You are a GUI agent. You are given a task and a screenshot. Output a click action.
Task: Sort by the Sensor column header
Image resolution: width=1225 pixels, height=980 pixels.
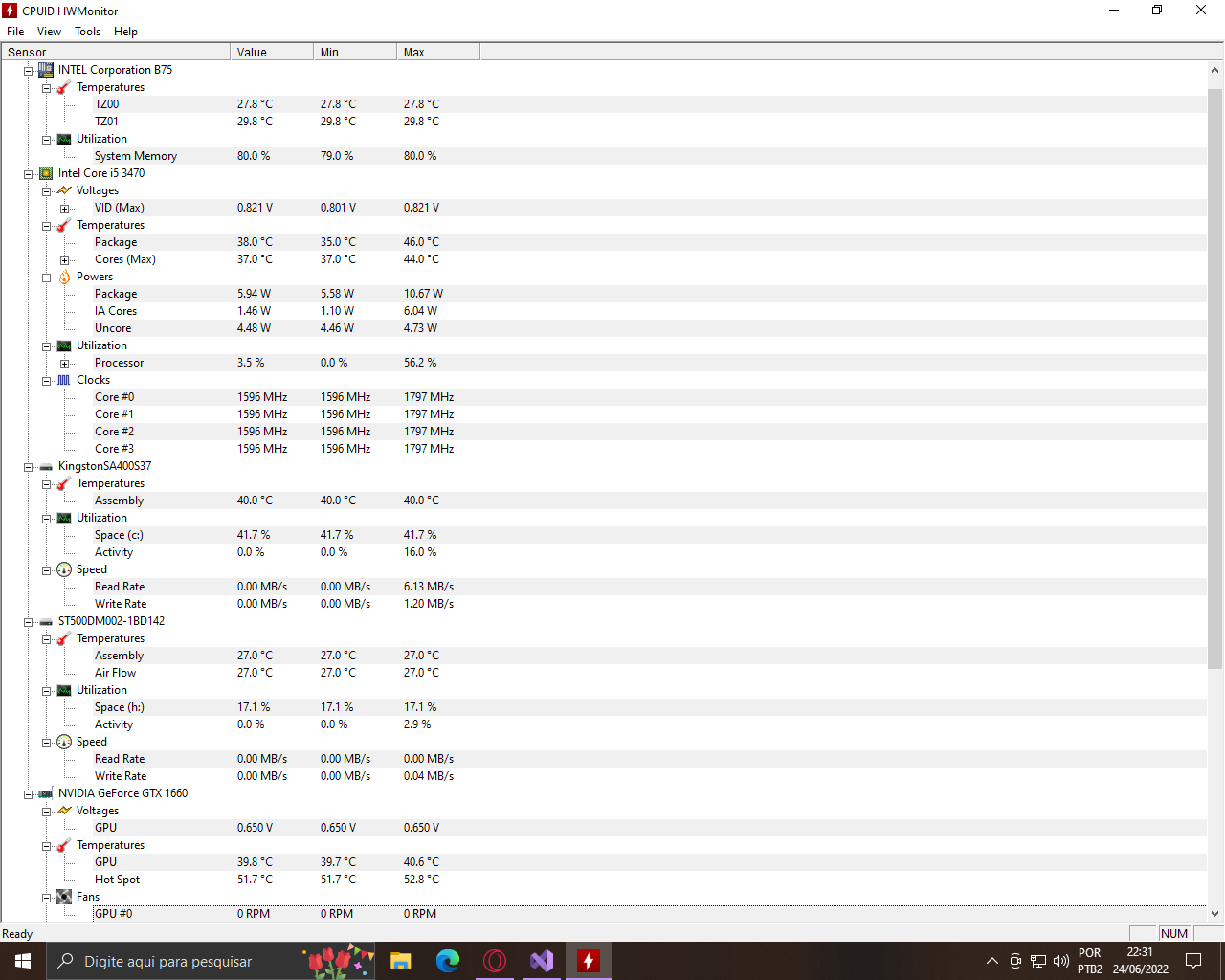point(116,52)
